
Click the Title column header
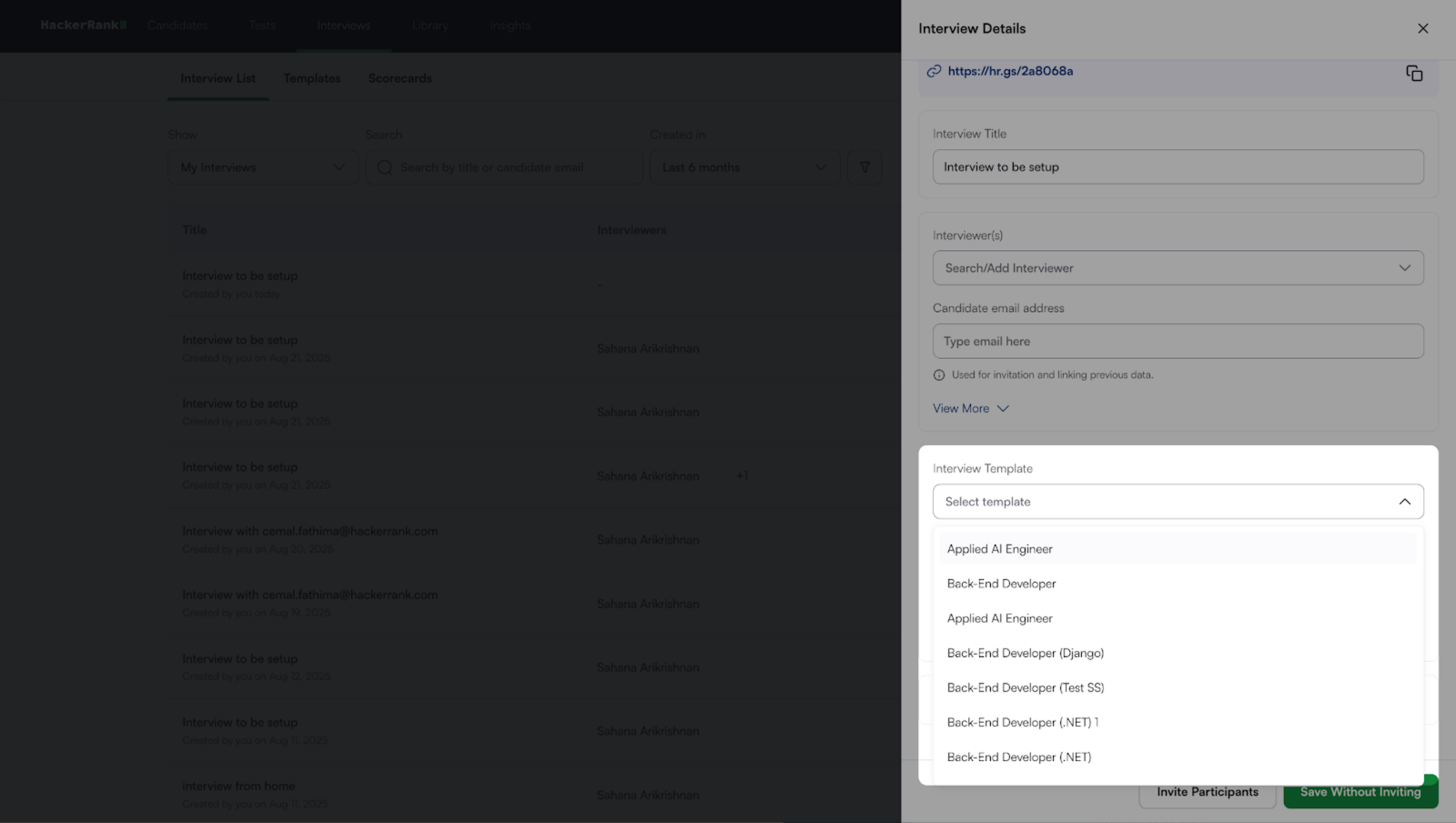coord(194,230)
